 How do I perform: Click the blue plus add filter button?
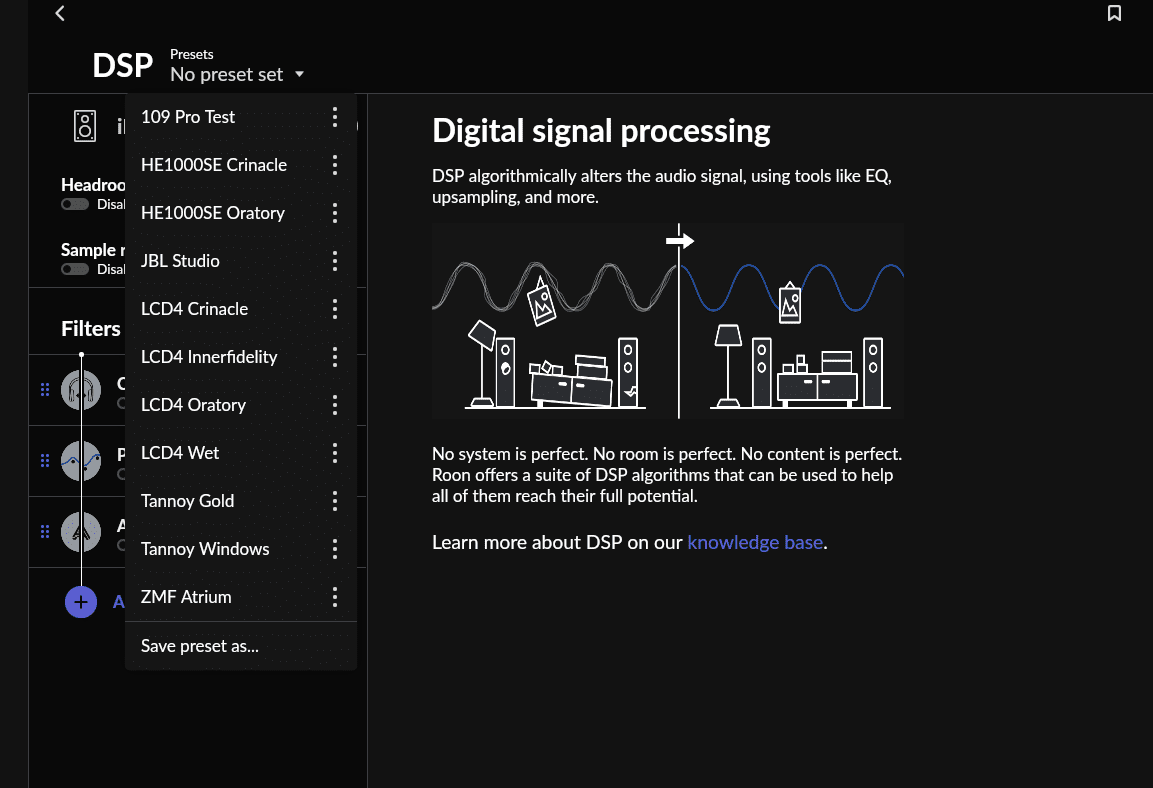tap(81, 602)
